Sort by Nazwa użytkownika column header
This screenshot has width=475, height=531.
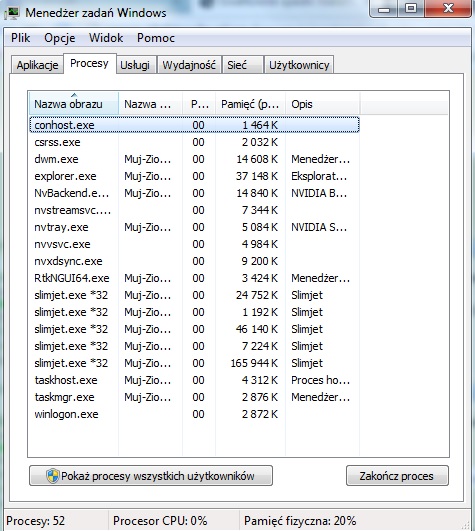pos(150,104)
